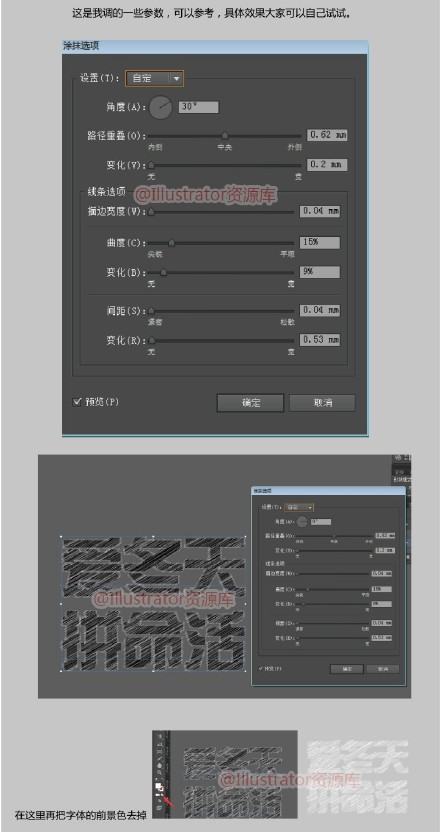Viewport: 440px width, 832px height.
Task: Click the 描边宽度 0.04 mm field in large dialog
Action: coord(320,211)
